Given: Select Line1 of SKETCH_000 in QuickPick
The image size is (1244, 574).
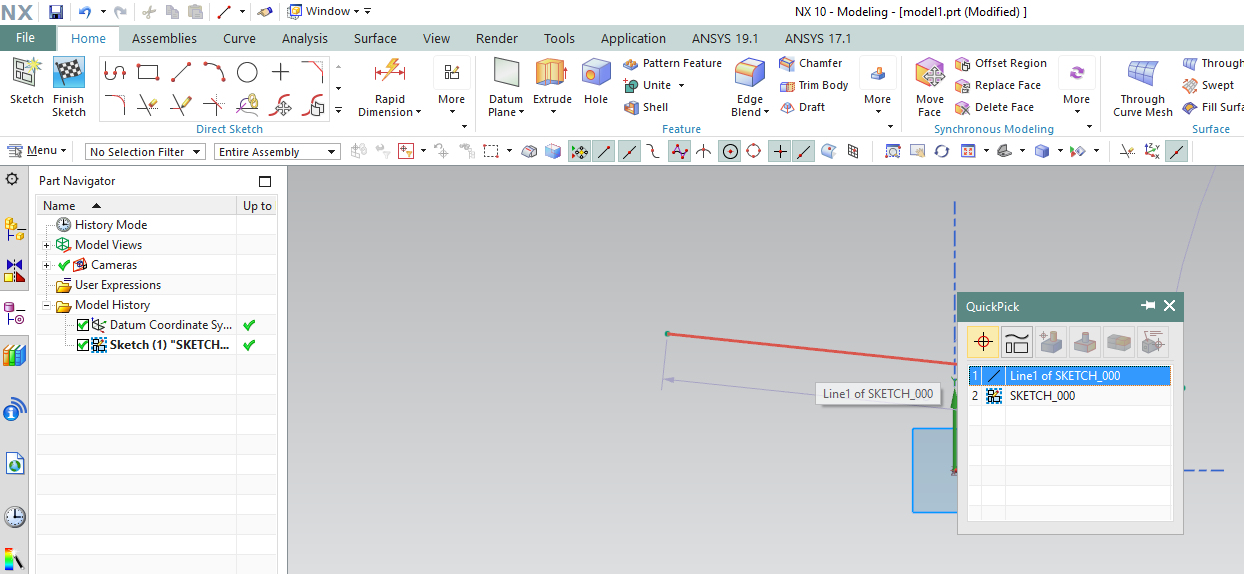Looking at the screenshot, I should (1069, 376).
